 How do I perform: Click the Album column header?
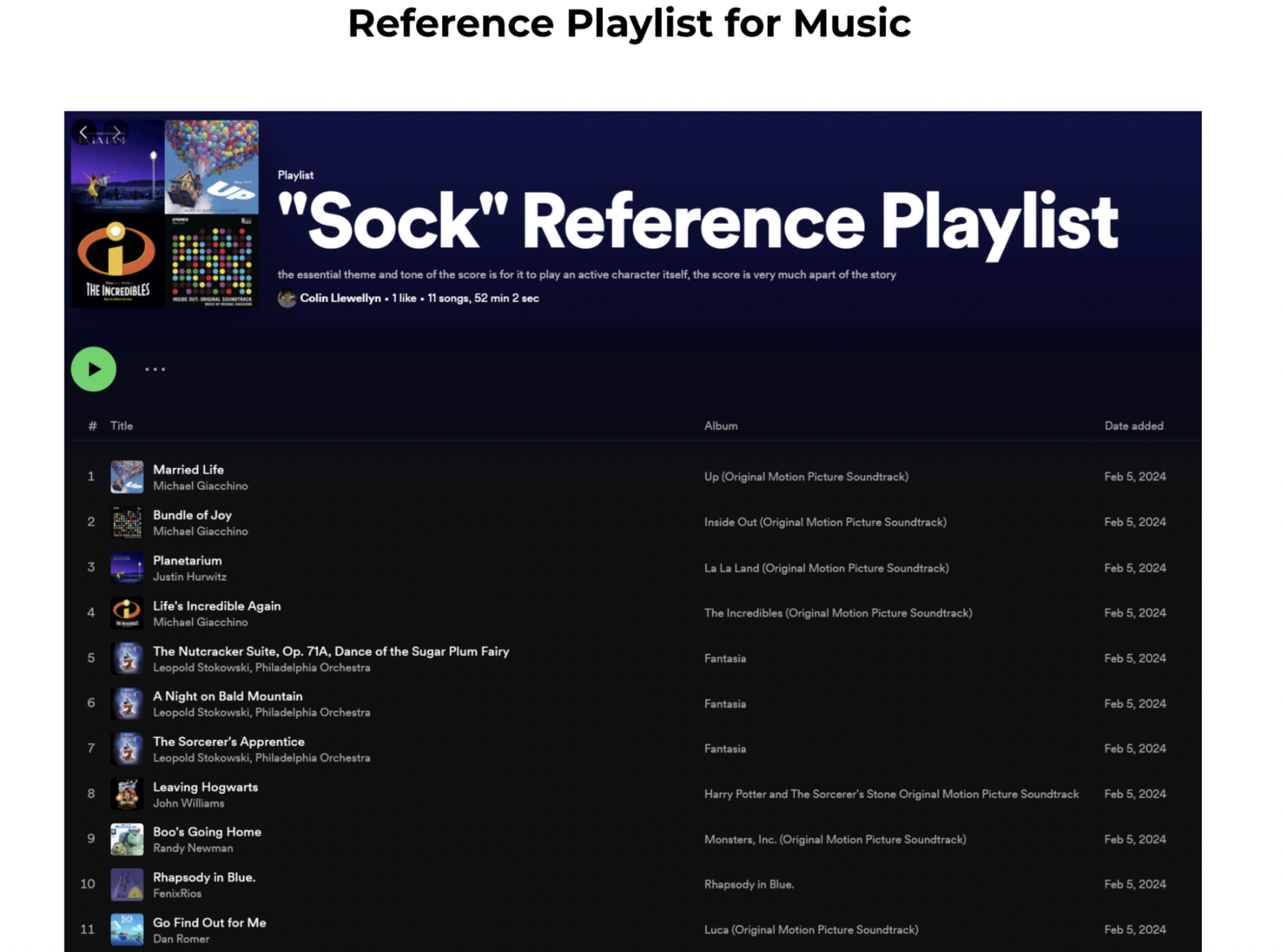point(721,426)
